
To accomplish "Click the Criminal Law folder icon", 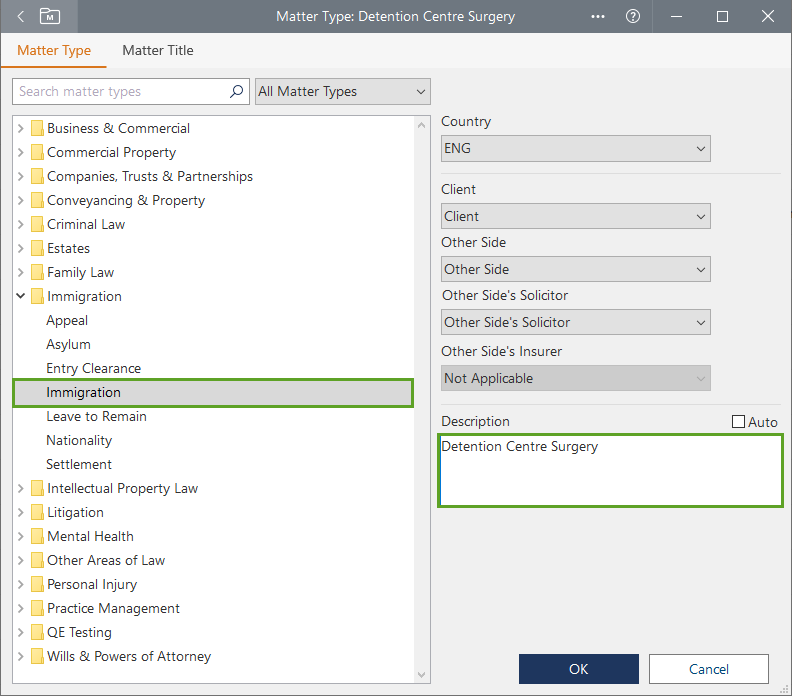I will pyautogui.click(x=37, y=224).
